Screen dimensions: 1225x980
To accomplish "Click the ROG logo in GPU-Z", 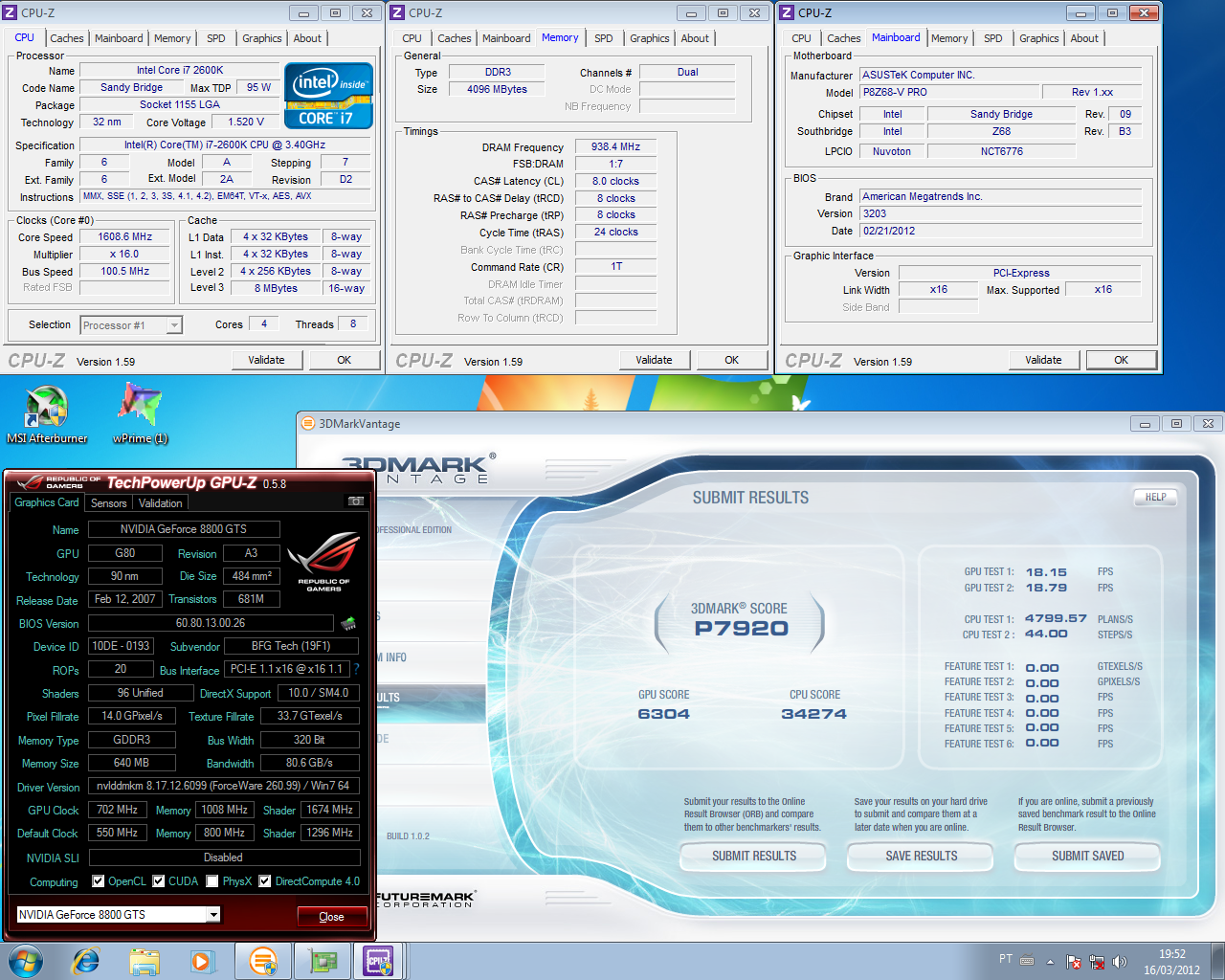I will (323, 562).
